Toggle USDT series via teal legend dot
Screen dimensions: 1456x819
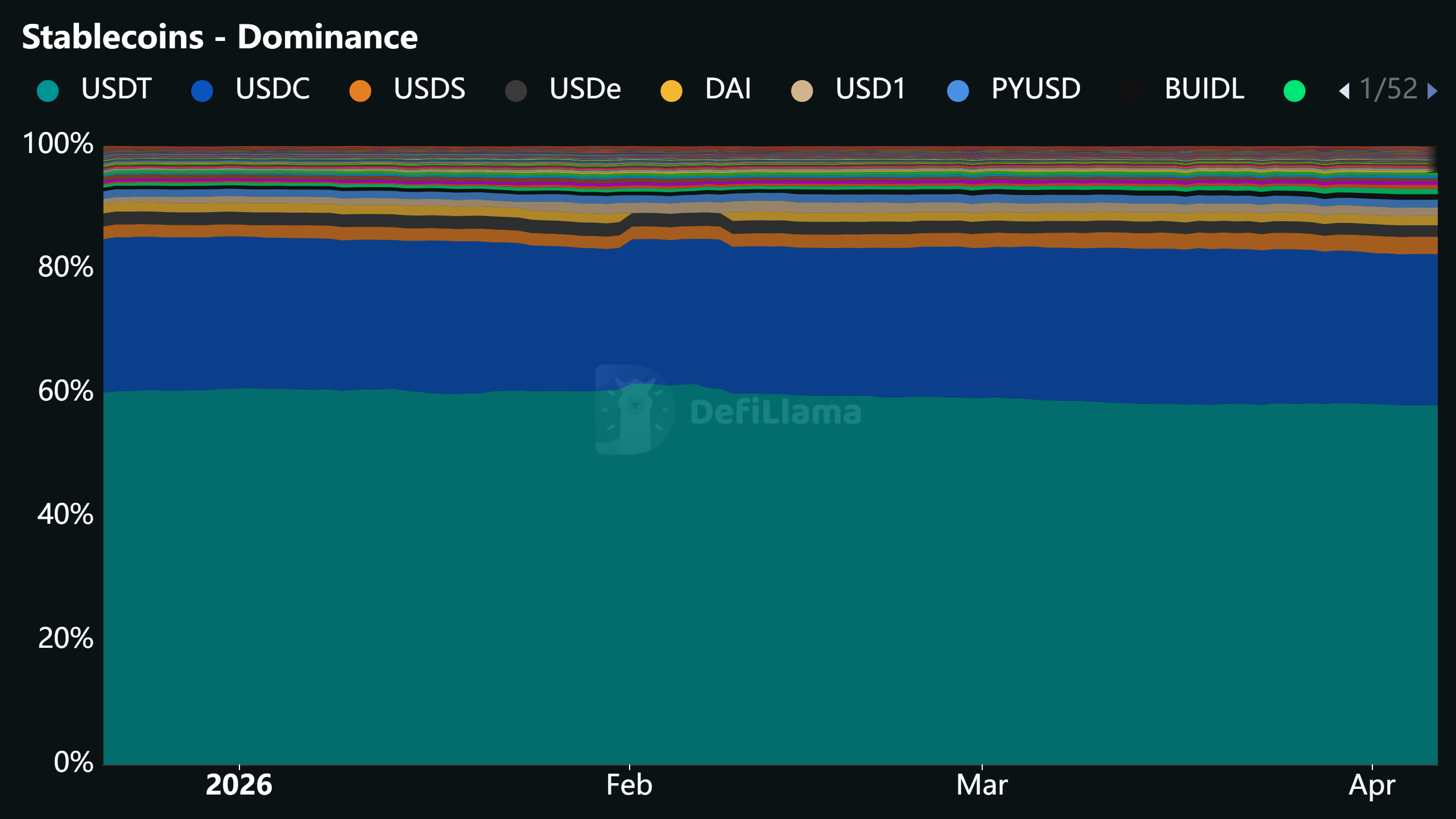pos(48,90)
